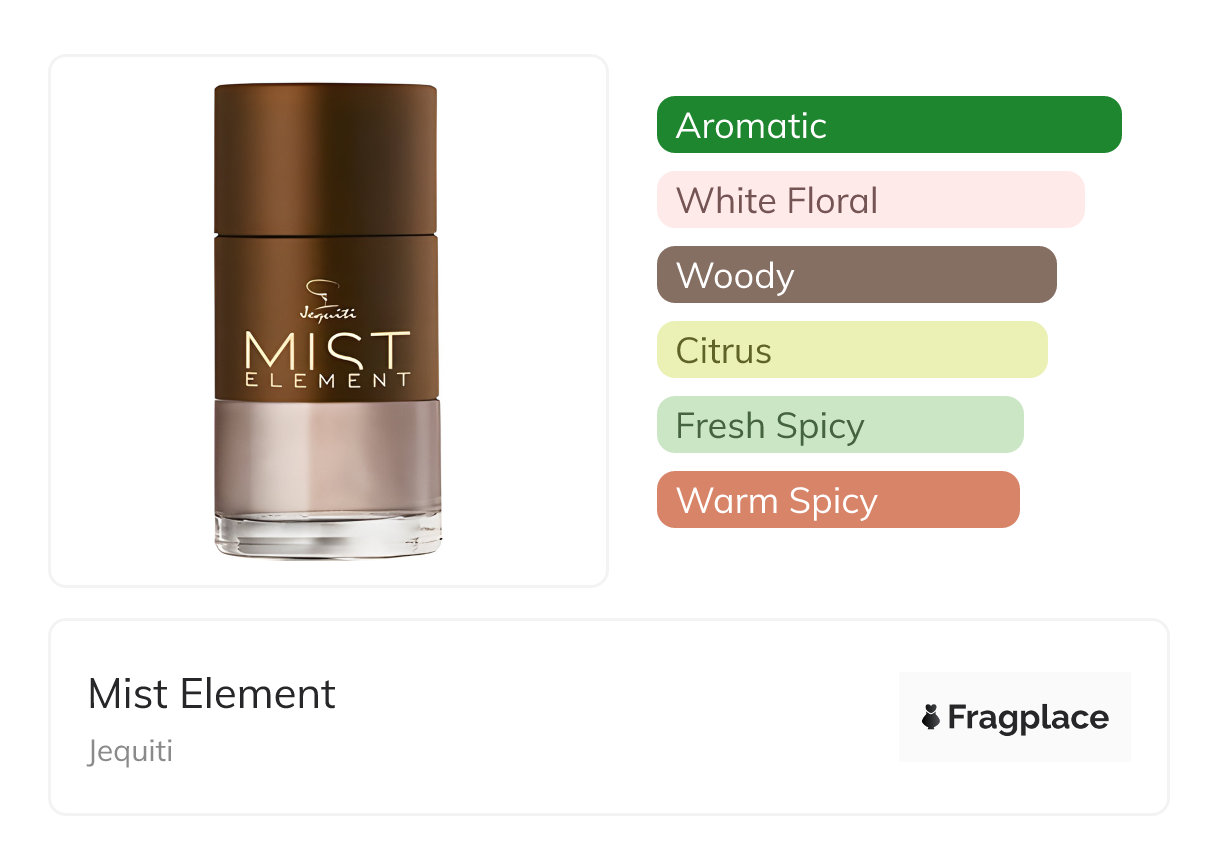Click the clear glass base of the bottle
This screenshot has height=864, width=1218.
pyautogui.click(x=327, y=535)
